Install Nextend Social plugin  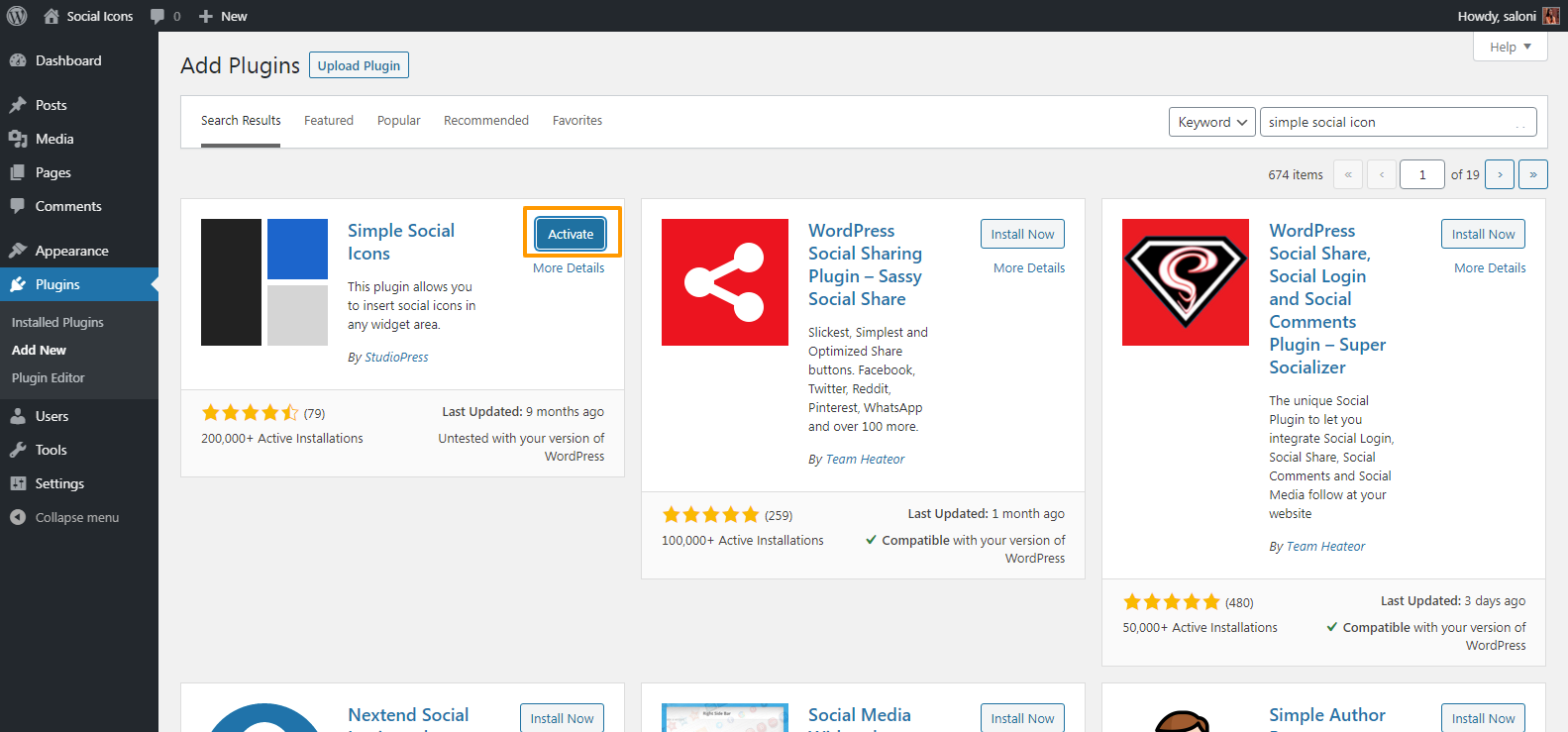pos(562,718)
